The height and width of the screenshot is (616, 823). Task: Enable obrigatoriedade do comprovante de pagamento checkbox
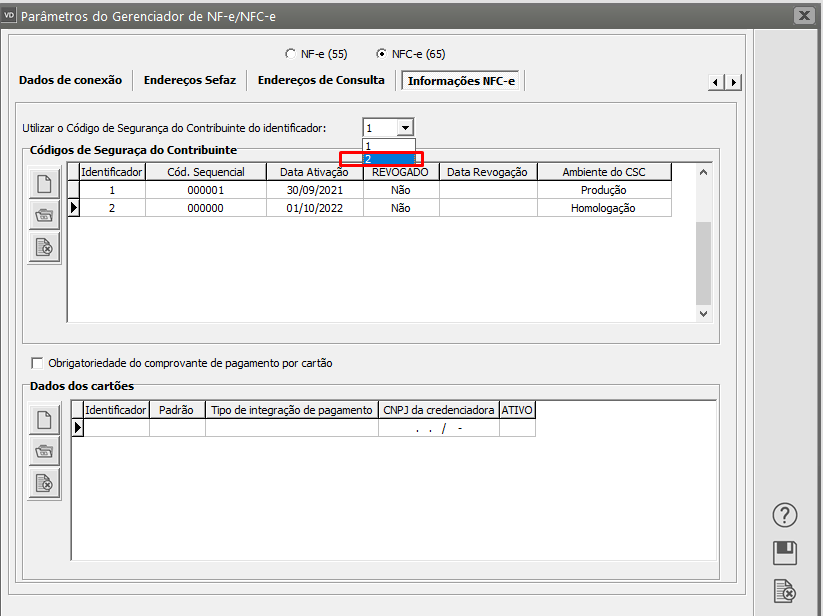pyautogui.click(x=38, y=363)
